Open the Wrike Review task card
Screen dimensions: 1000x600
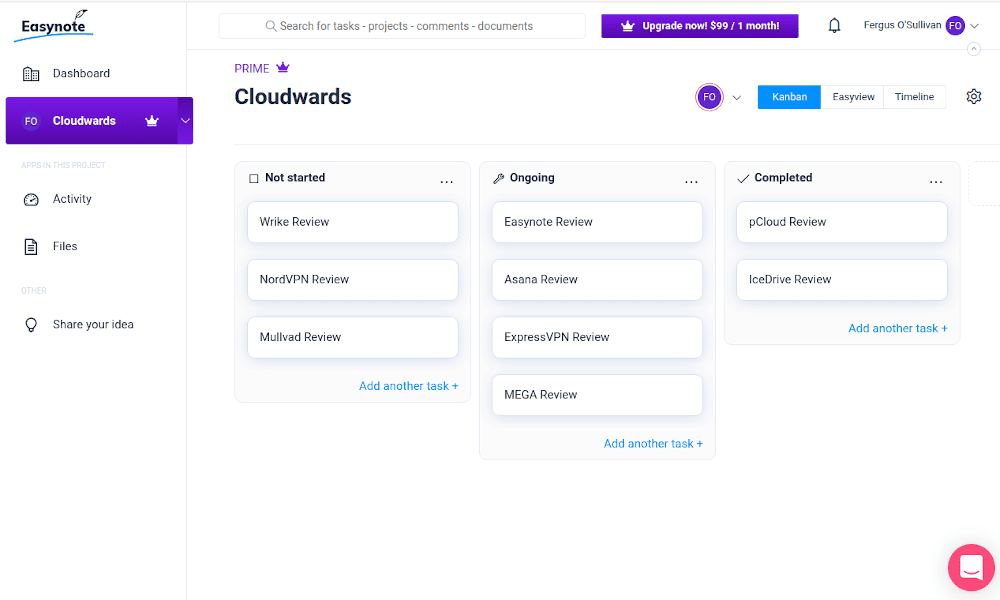click(353, 222)
